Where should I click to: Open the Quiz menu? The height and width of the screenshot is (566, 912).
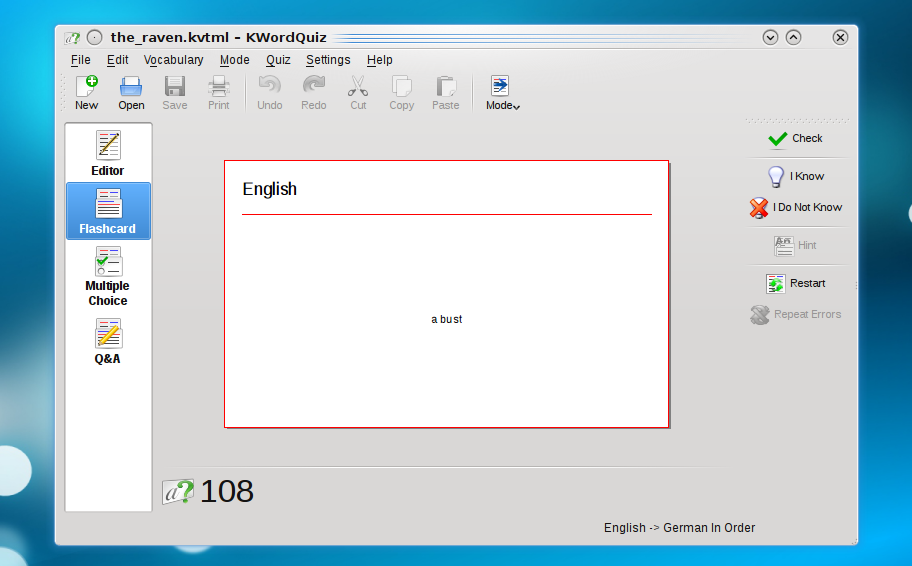click(278, 60)
